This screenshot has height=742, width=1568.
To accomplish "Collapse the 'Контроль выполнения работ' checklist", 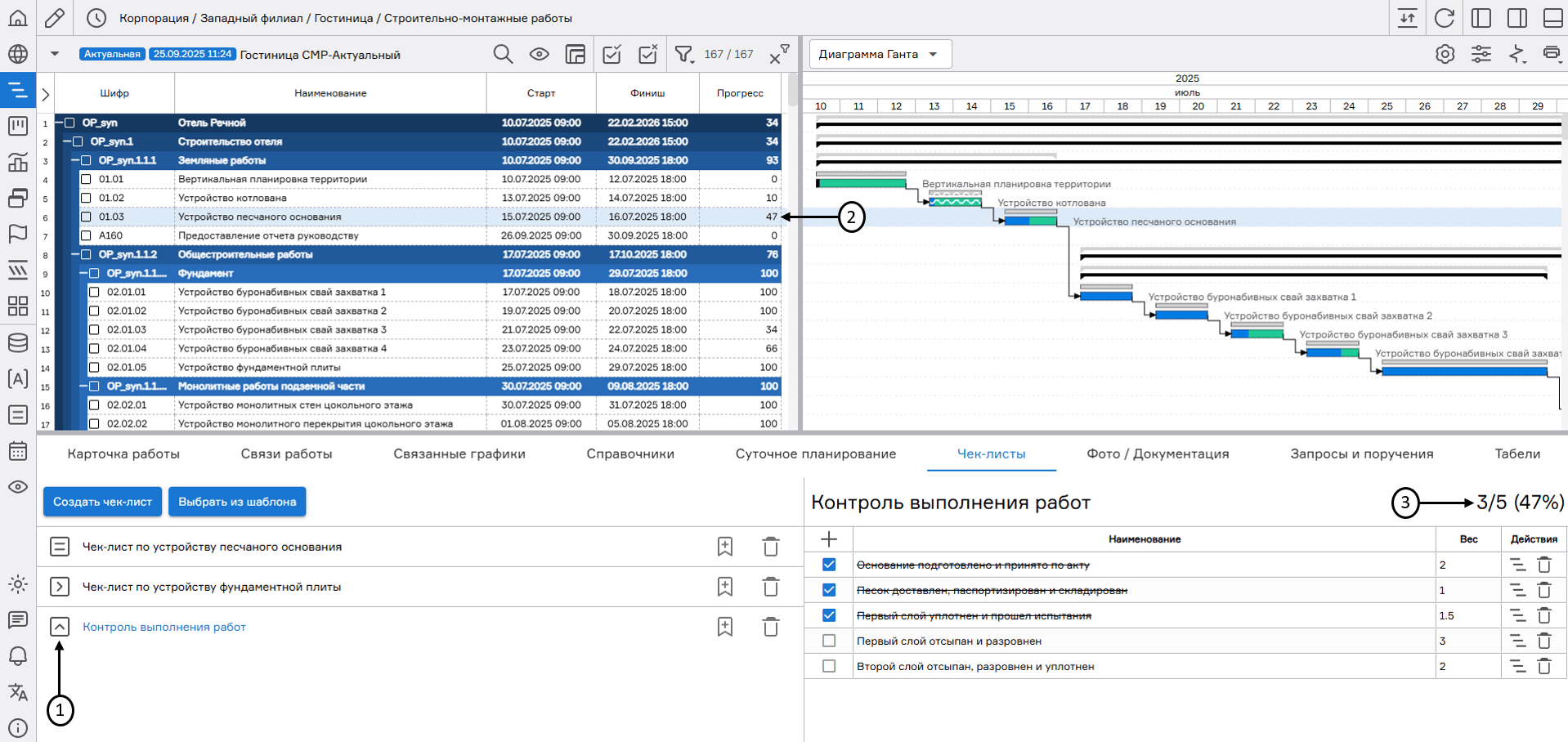I will [60, 627].
